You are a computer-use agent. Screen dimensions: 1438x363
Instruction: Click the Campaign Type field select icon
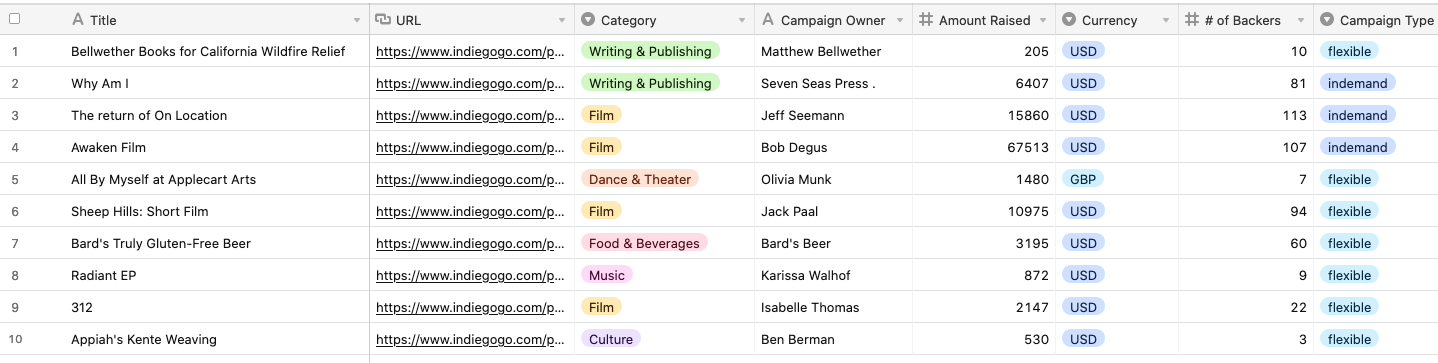coord(1326,20)
